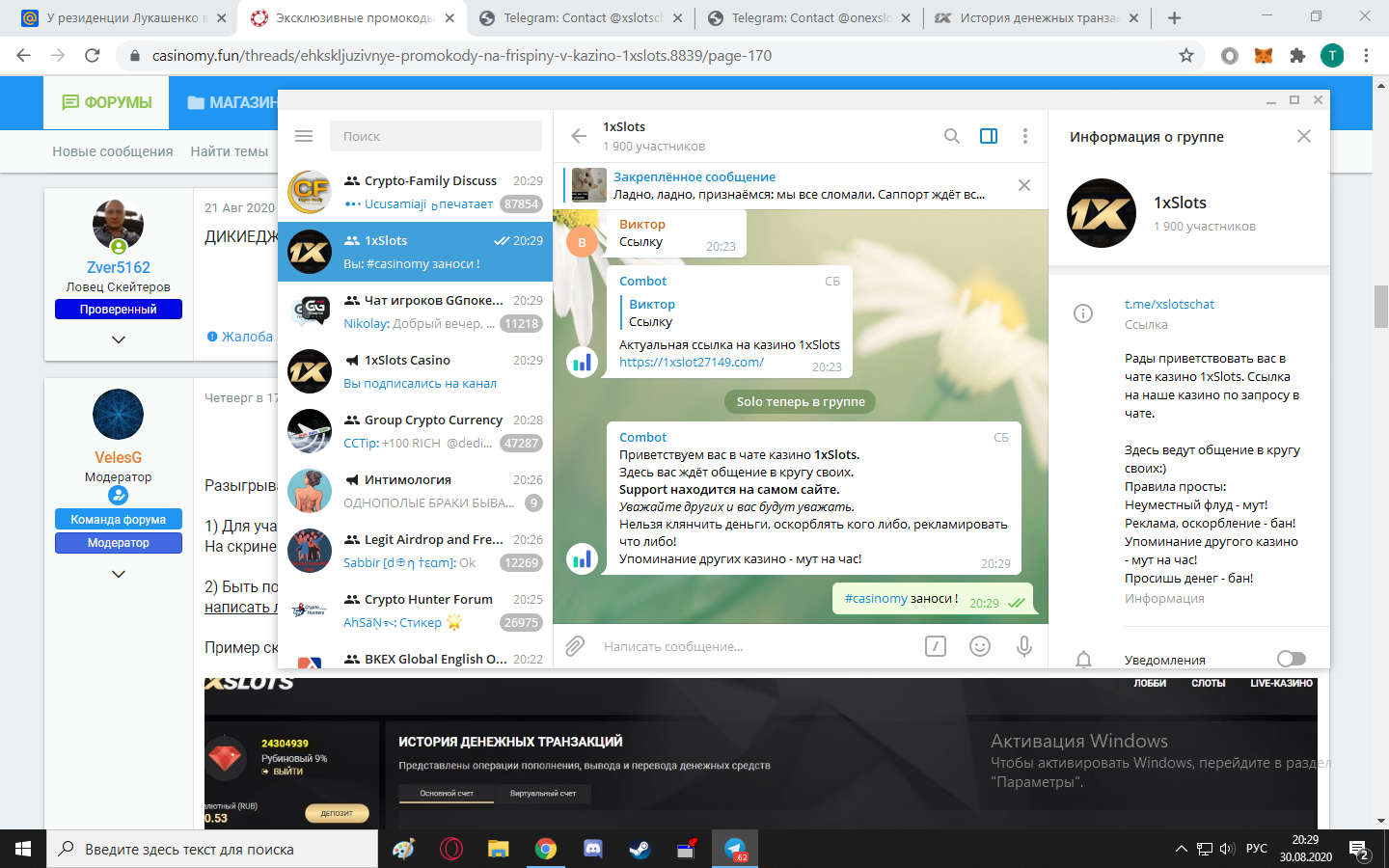Toggle the group info side panel icon
This screenshot has width=1389, height=868.
[989, 136]
